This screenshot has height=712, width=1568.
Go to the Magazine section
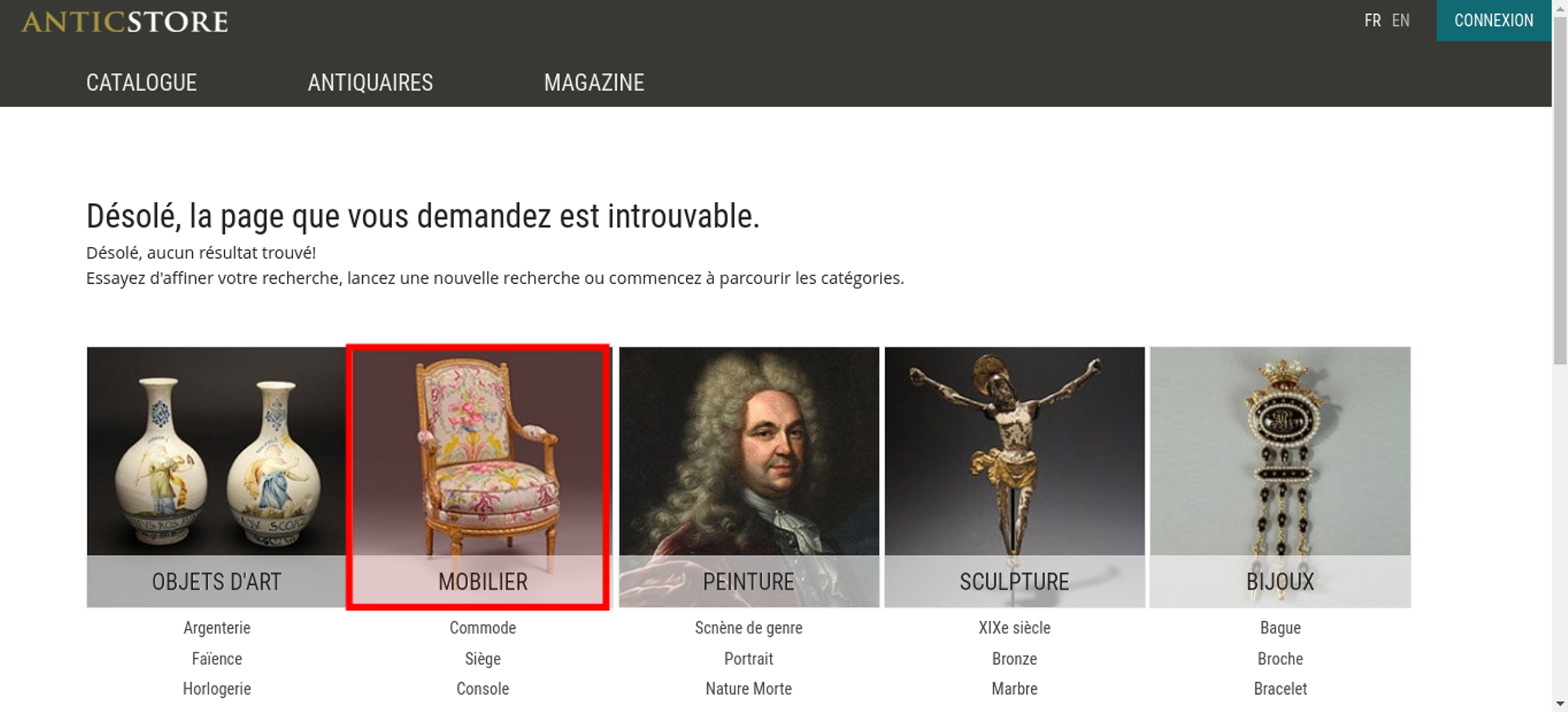pos(594,82)
